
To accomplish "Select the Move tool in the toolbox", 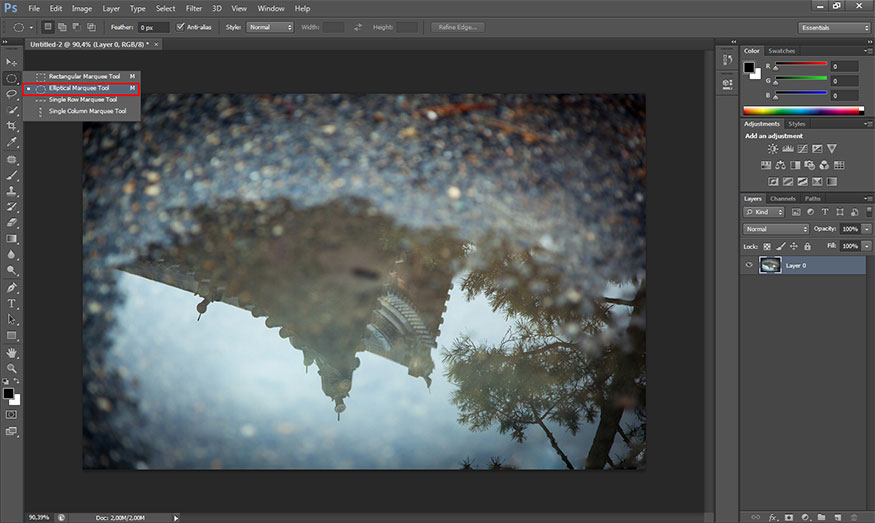I will click(12, 62).
